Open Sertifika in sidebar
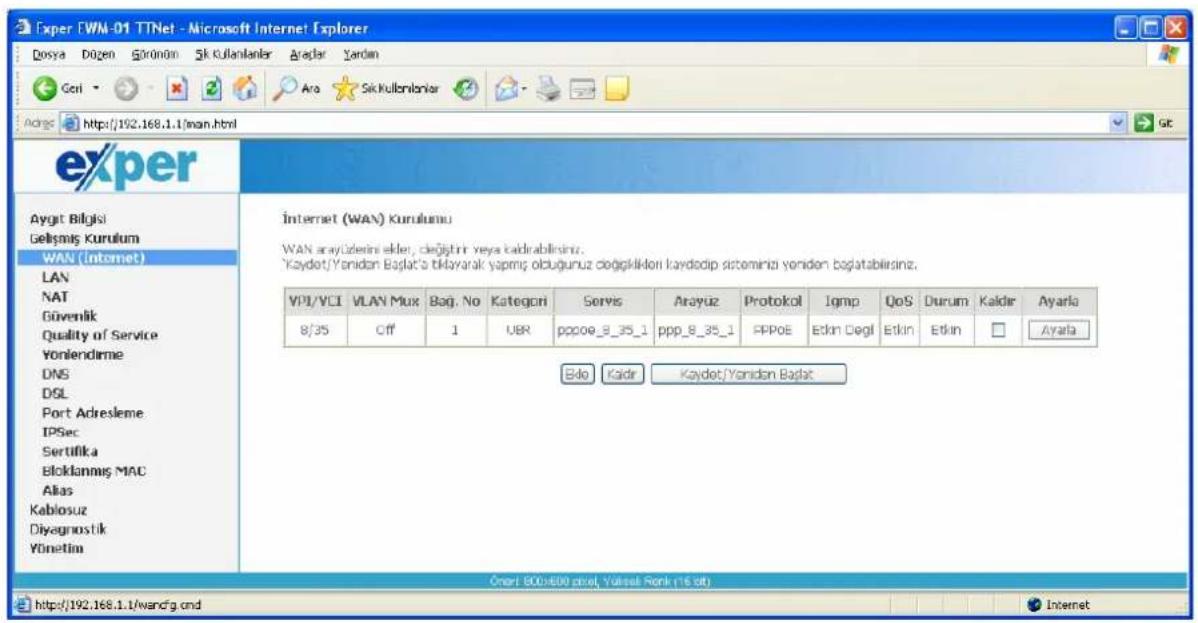Screen dimensions: 1198x623 (70, 452)
